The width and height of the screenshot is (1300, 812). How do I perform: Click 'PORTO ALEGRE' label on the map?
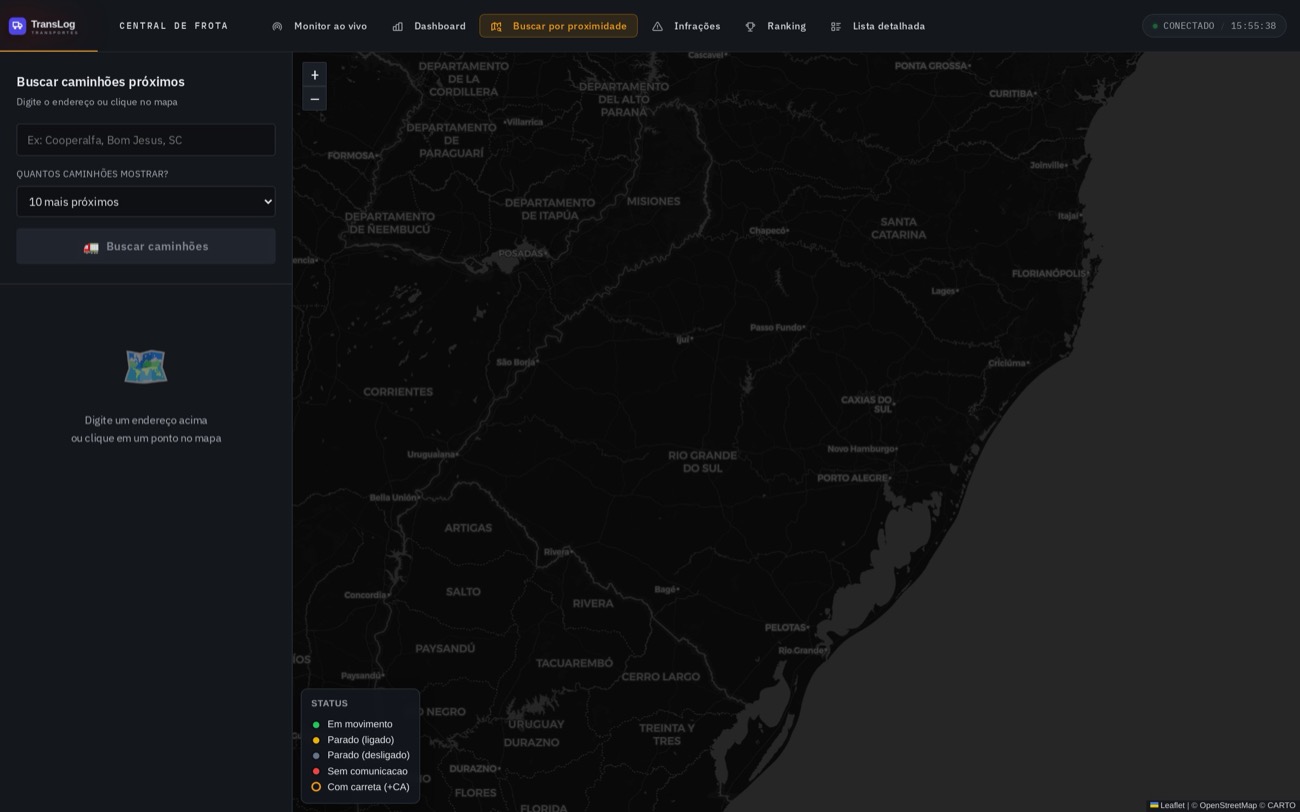pos(853,478)
